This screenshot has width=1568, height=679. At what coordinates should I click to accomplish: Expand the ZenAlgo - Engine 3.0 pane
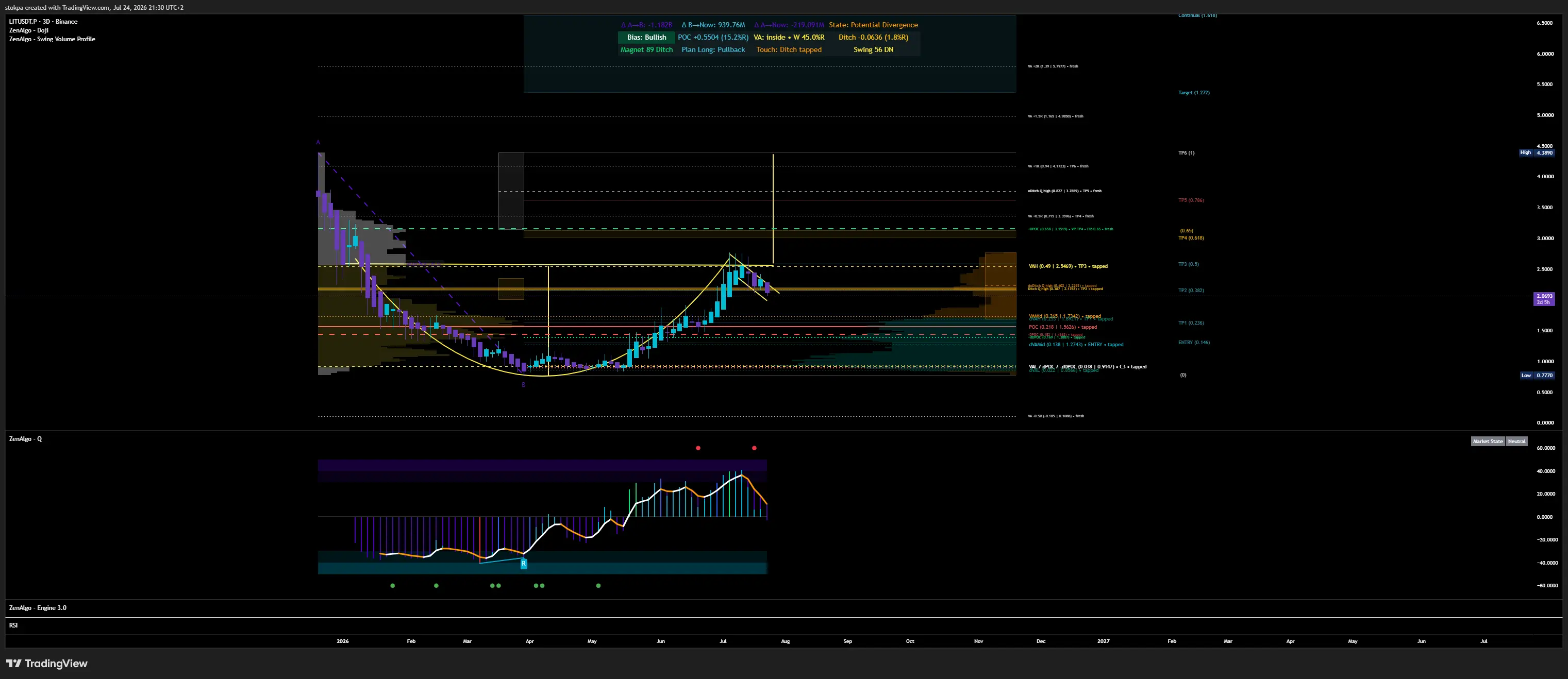[x=38, y=608]
